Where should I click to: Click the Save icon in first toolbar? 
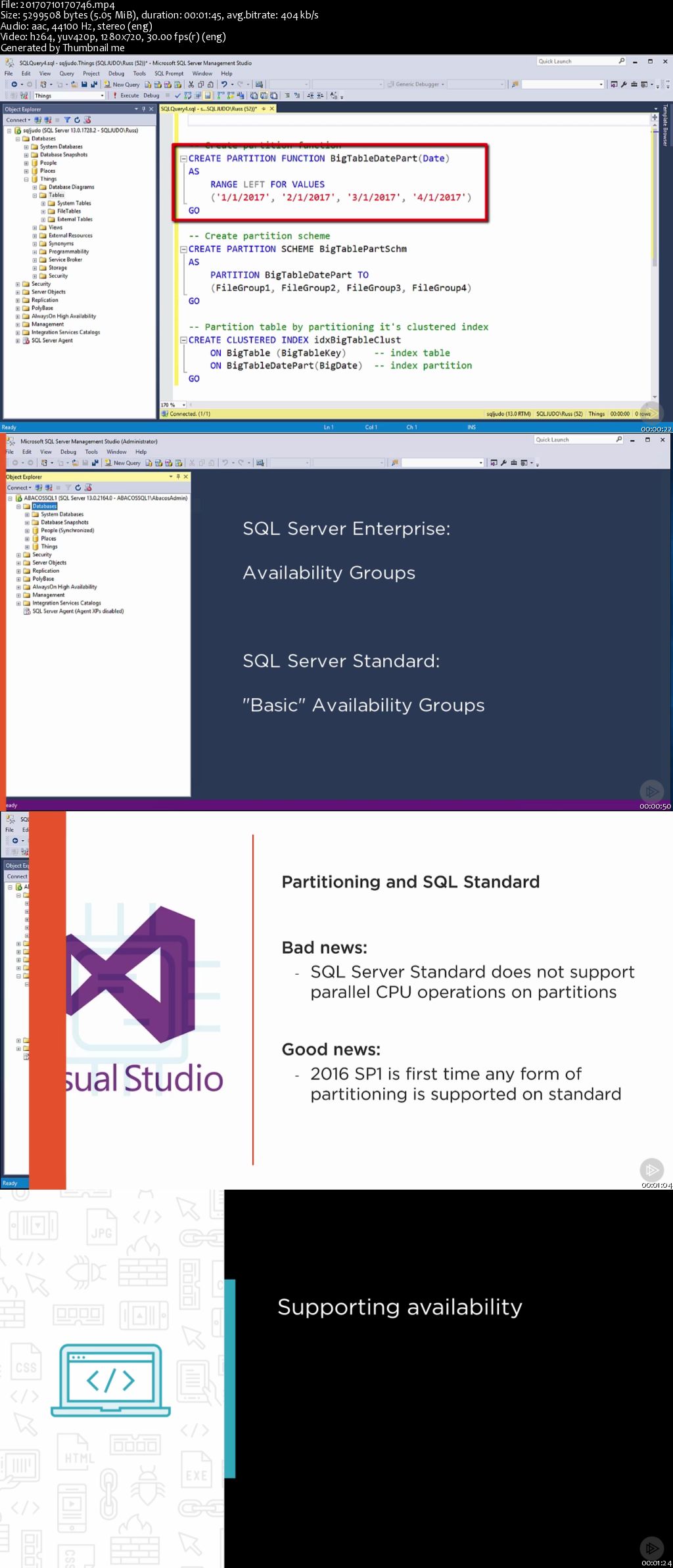(84, 84)
